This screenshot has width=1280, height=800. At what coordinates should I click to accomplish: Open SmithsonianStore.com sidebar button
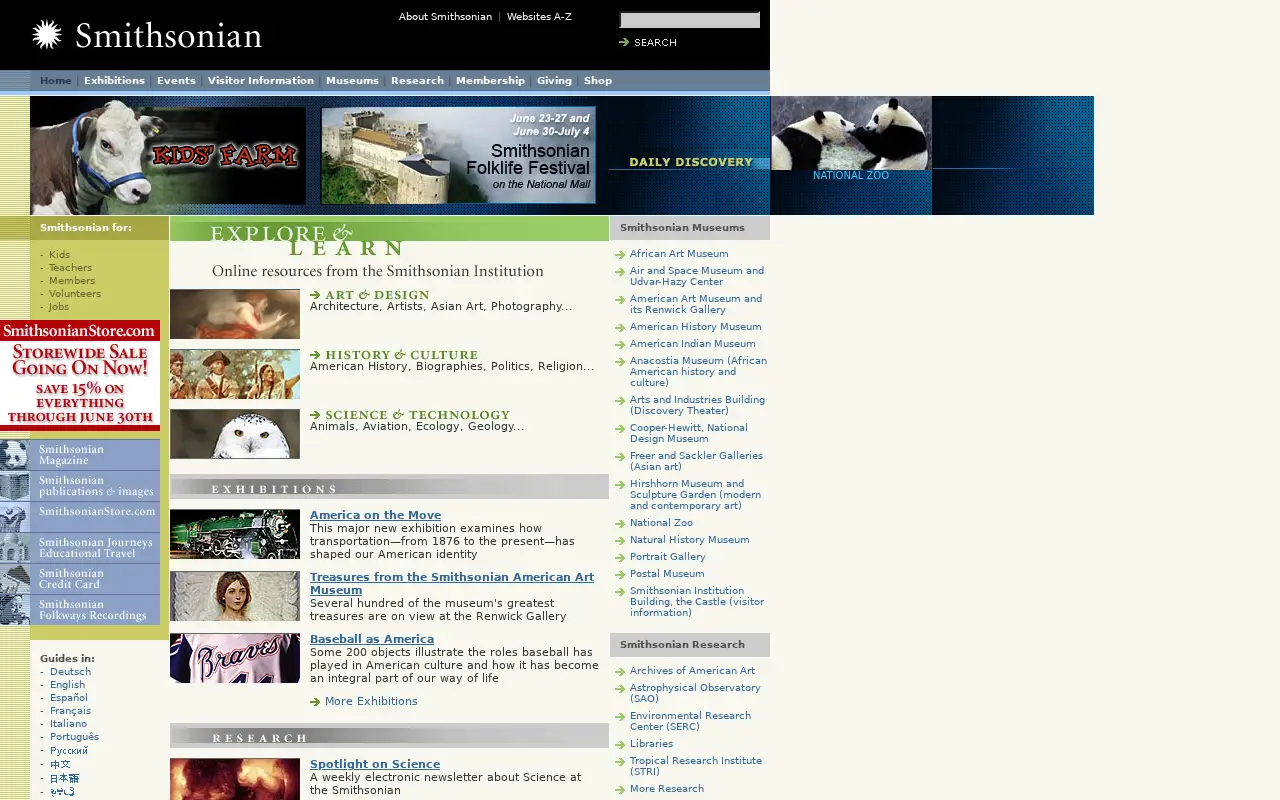pyautogui.click(x=80, y=517)
